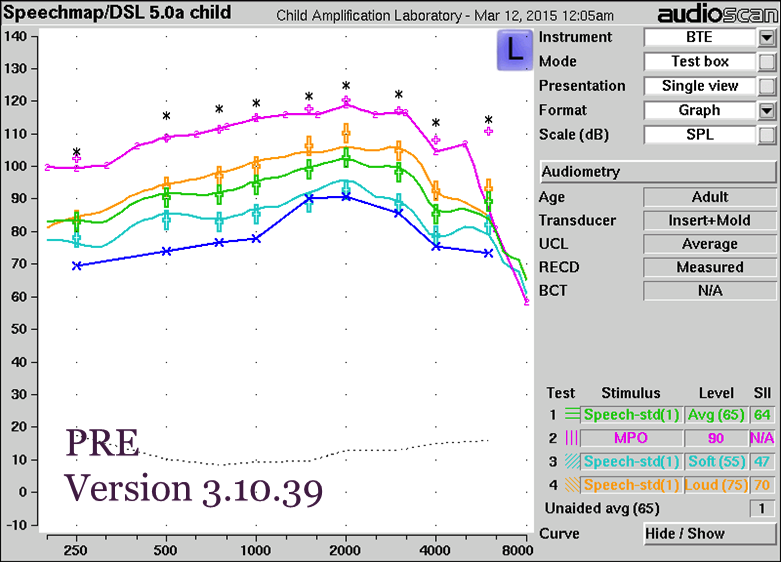Click the magenta Test 2 MPO legend icon
This screenshot has height=563, width=782.
click(x=572, y=438)
